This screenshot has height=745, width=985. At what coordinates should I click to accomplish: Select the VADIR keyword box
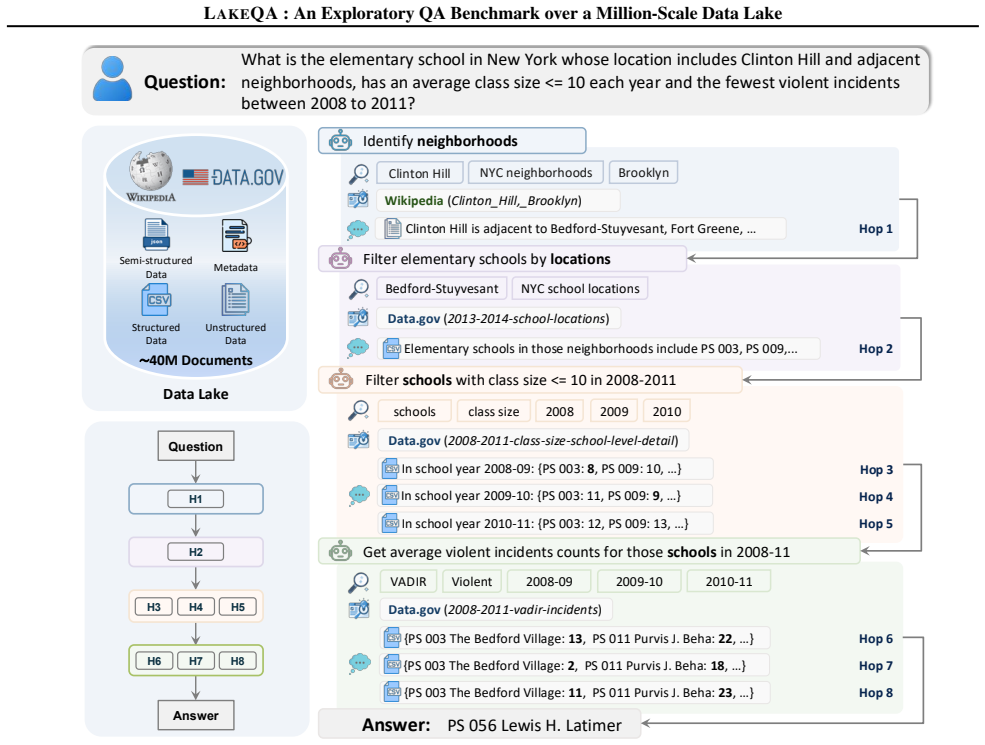click(x=408, y=582)
